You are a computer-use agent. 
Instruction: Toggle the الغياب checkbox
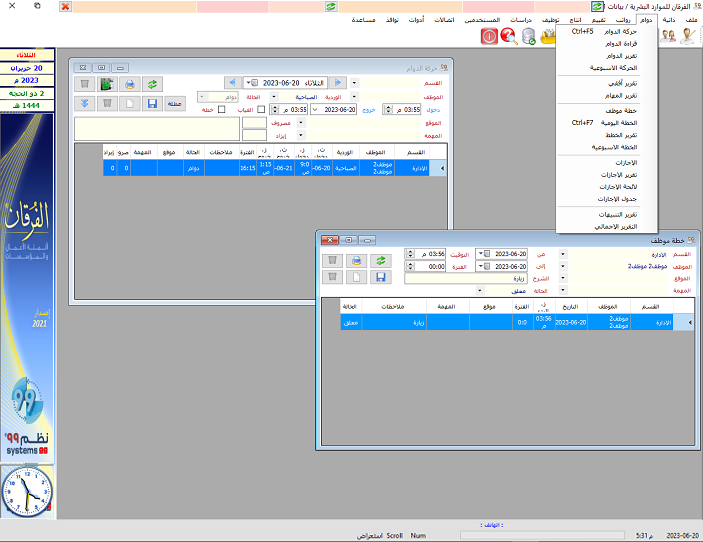pos(261,109)
